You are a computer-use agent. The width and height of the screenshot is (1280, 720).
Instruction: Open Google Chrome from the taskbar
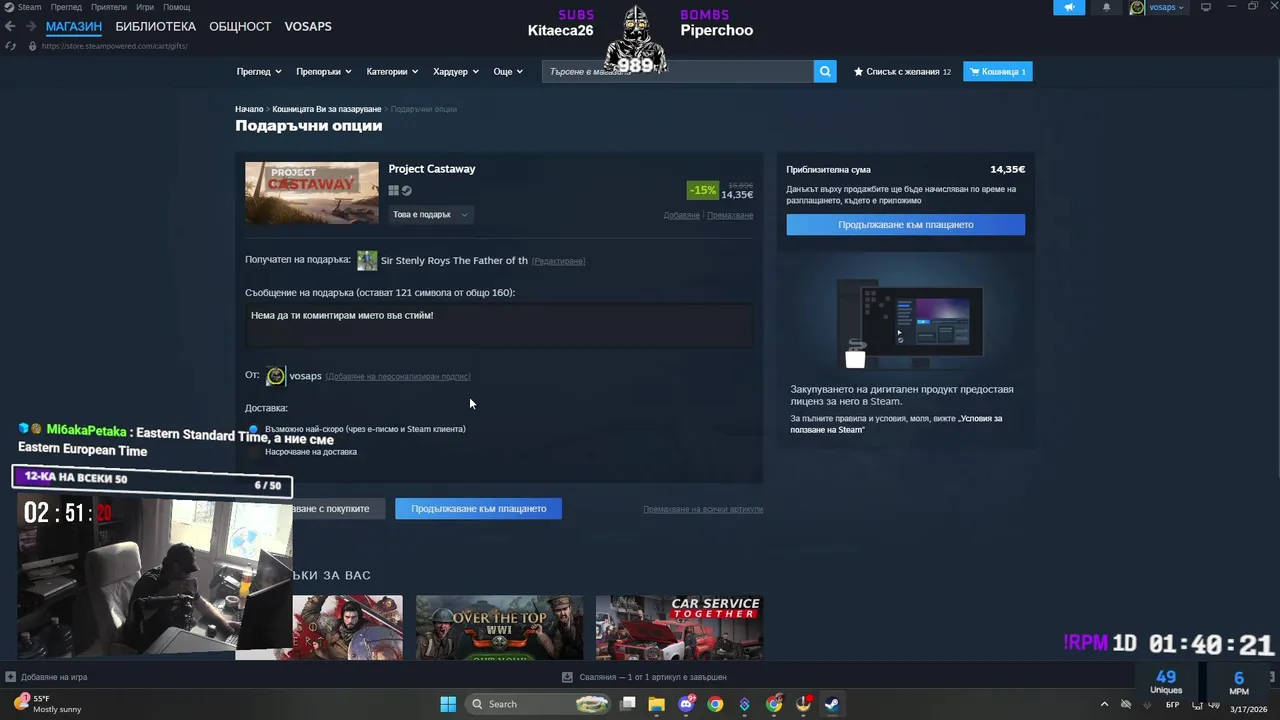[715, 704]
